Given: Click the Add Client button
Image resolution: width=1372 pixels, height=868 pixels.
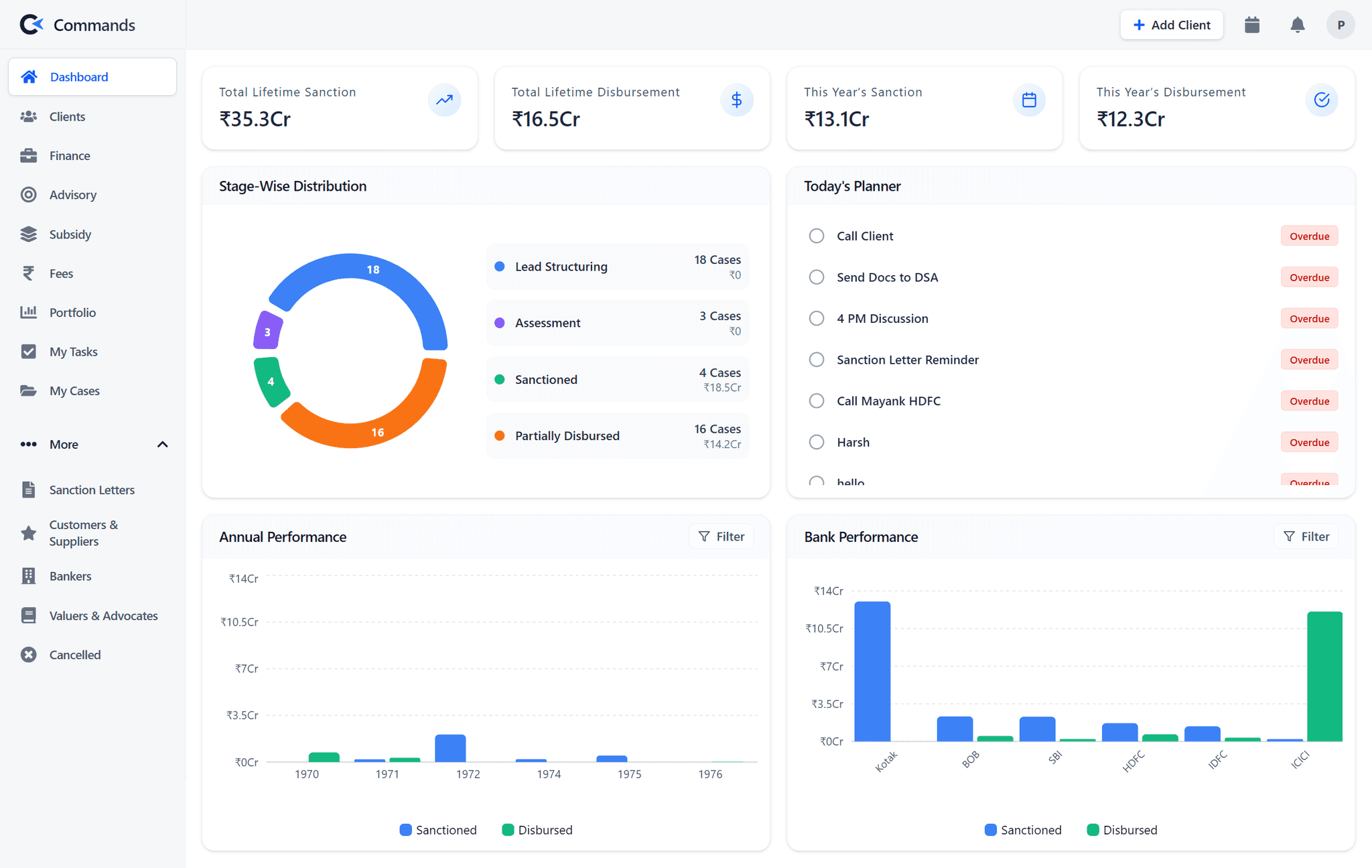Looking at the screenshot, I should coord(1172,25).
